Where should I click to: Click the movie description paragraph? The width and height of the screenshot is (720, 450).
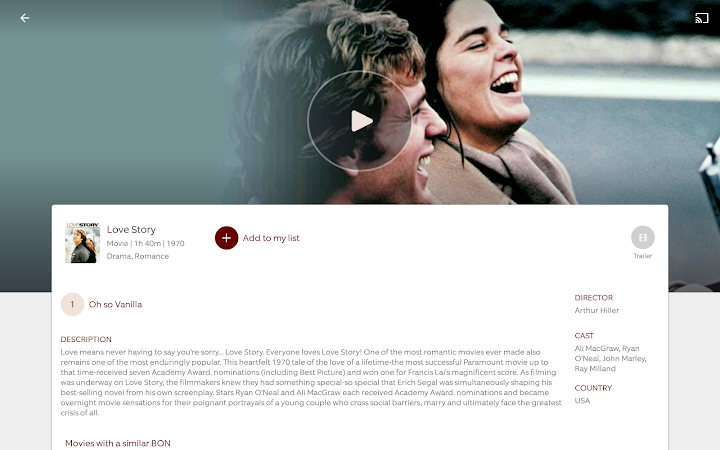(x=311, y=382)
